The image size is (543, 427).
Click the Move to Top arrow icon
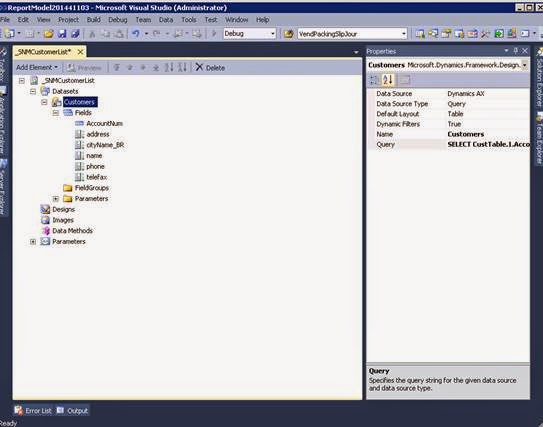tap(117, 68)
